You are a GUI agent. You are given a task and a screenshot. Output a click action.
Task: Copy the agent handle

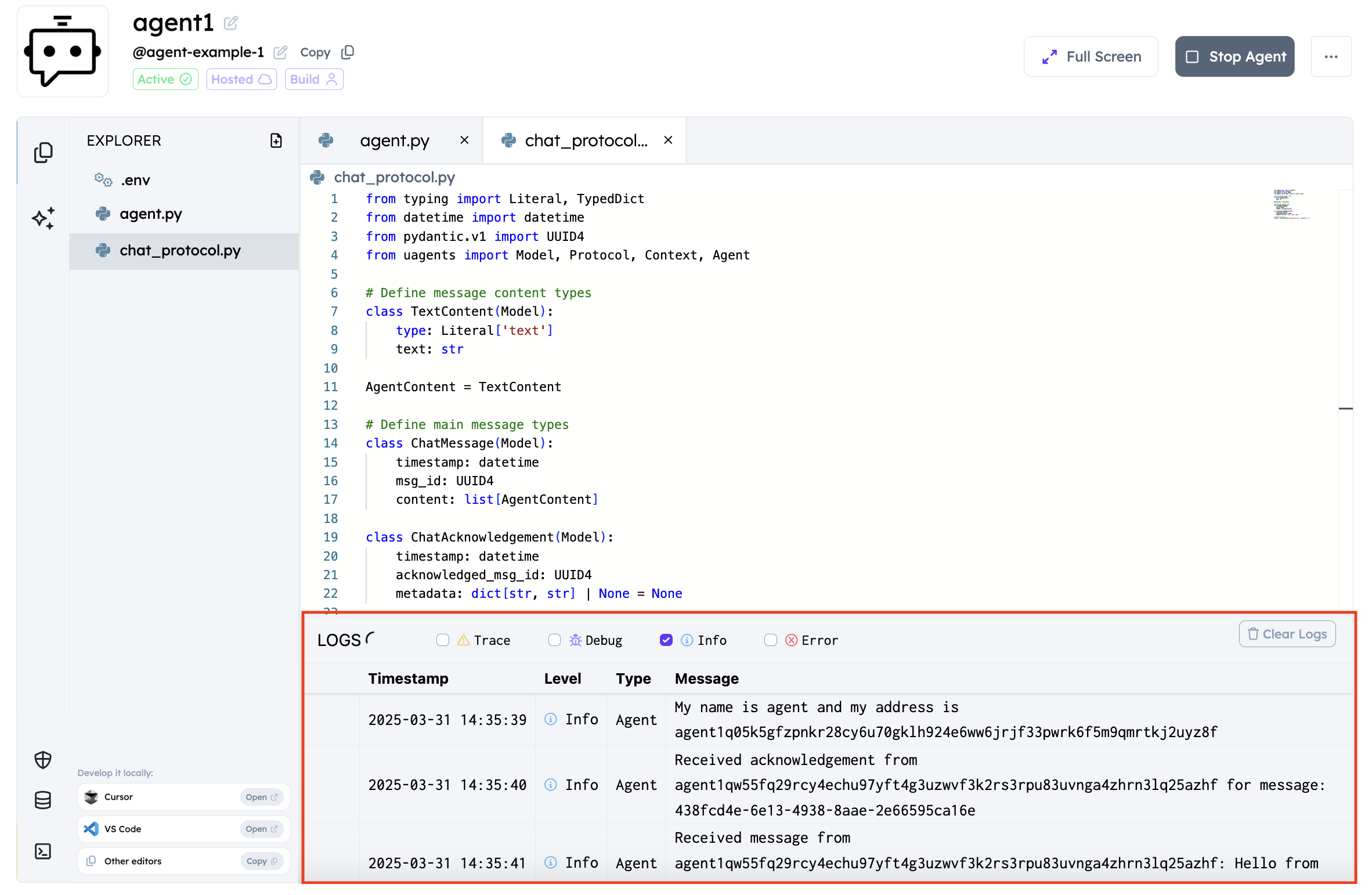tap(327, 52)
